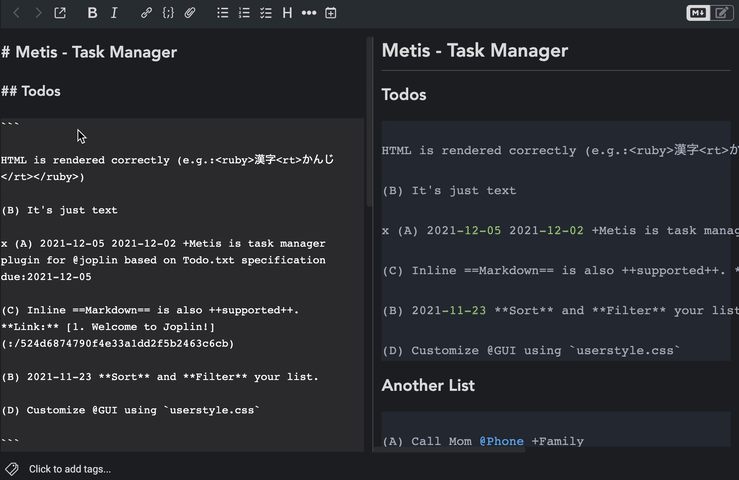
Task: Attach a file with the paperclip icon
Action: (x=190, y=13)
